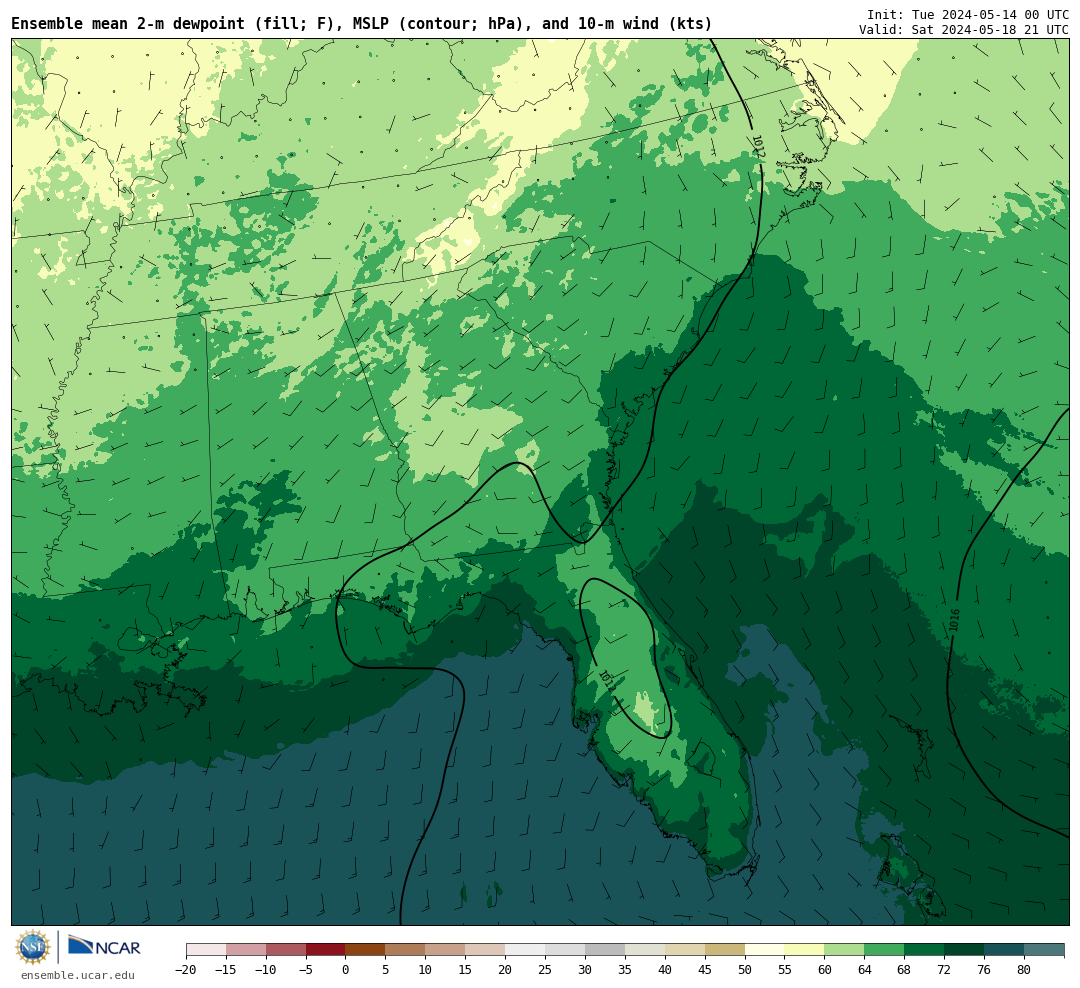This screenshot has height=988, width=1080.
Task: Click the 0 colorbar tick label
Action: (346, 970)
